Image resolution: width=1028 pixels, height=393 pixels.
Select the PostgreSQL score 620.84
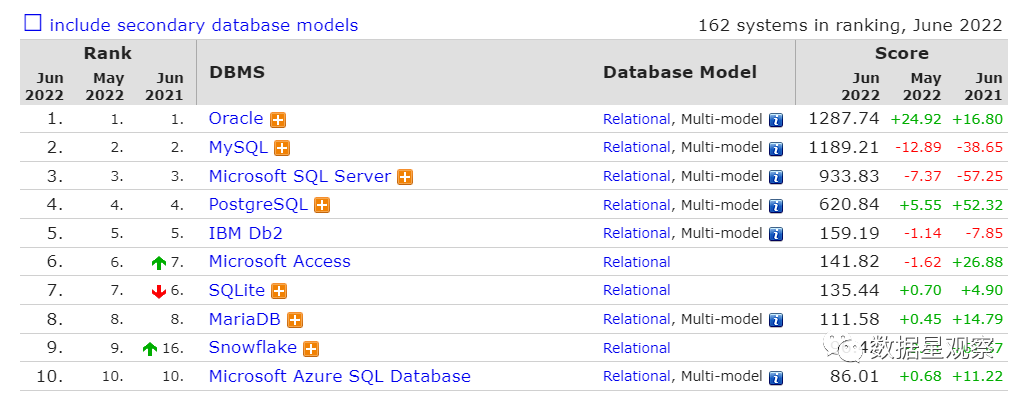849,205
